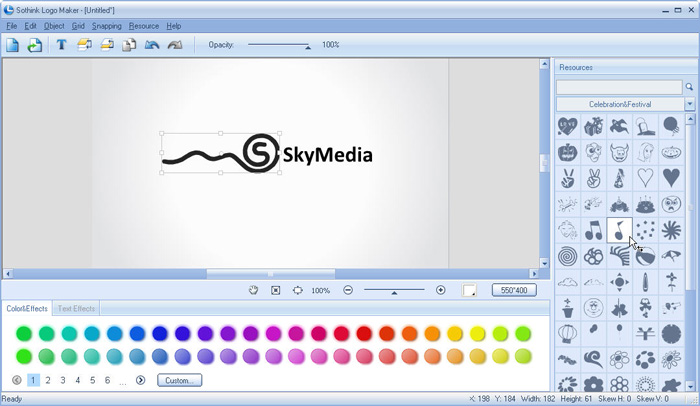Select the balloon resource icon in top row
Image resolution: width=700 pixels, height=406 pixels.
(x=671, y=127)
